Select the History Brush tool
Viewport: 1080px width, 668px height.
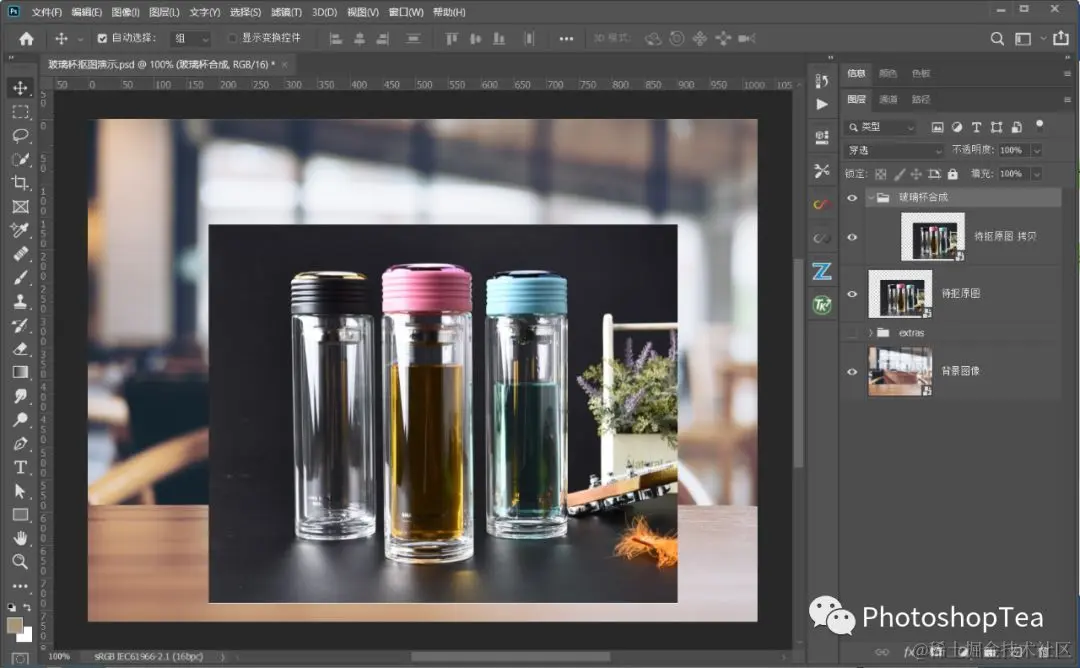tap(20, 325)
